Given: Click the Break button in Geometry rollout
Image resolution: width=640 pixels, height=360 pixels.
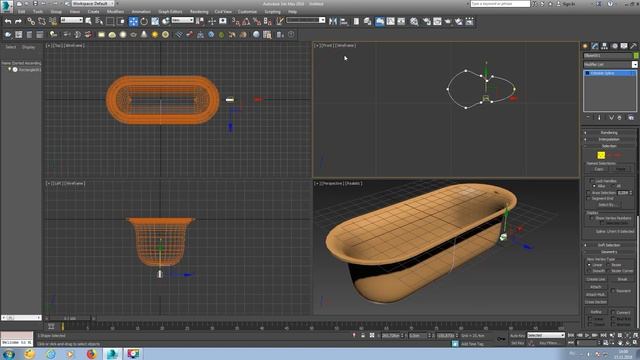Looking at the screenshot, I should [x=622, y=279].
